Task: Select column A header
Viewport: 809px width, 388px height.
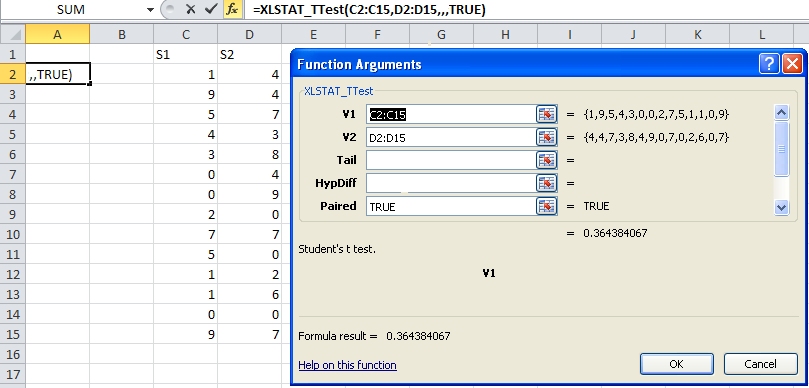Action: 57,35
